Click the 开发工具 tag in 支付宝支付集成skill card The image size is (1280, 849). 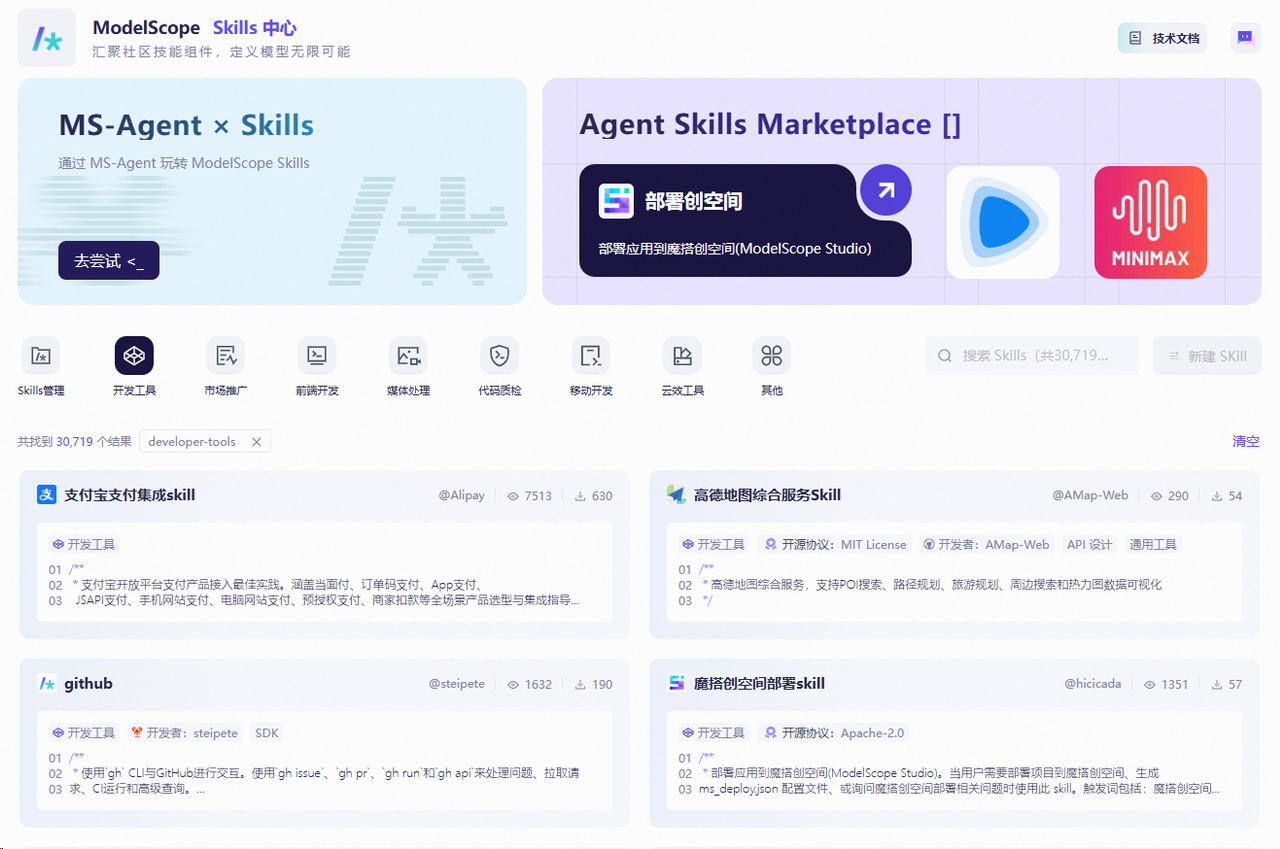(84, 545)
